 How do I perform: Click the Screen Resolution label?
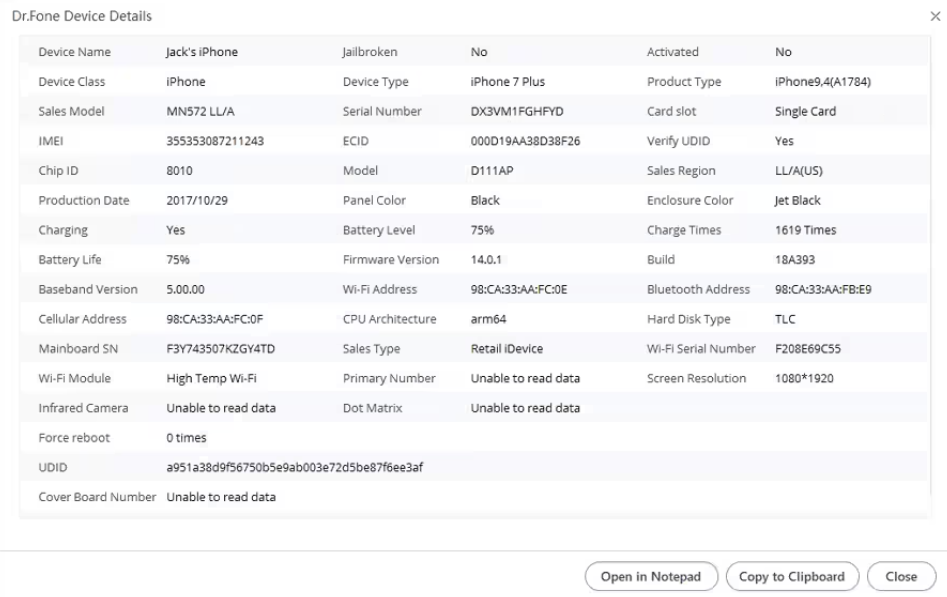[x=696, y=378]
